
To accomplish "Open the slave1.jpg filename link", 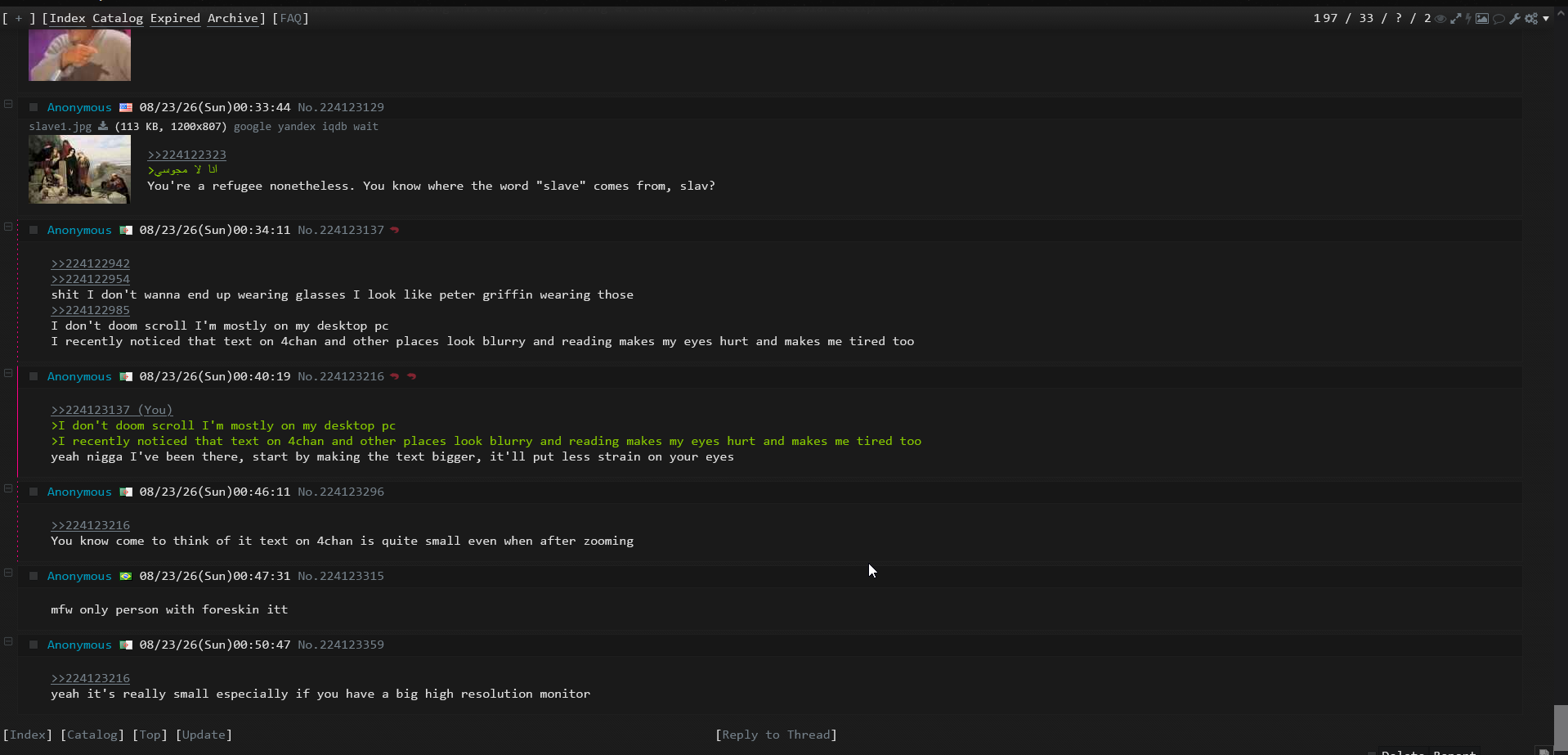I will click(60, 127).
